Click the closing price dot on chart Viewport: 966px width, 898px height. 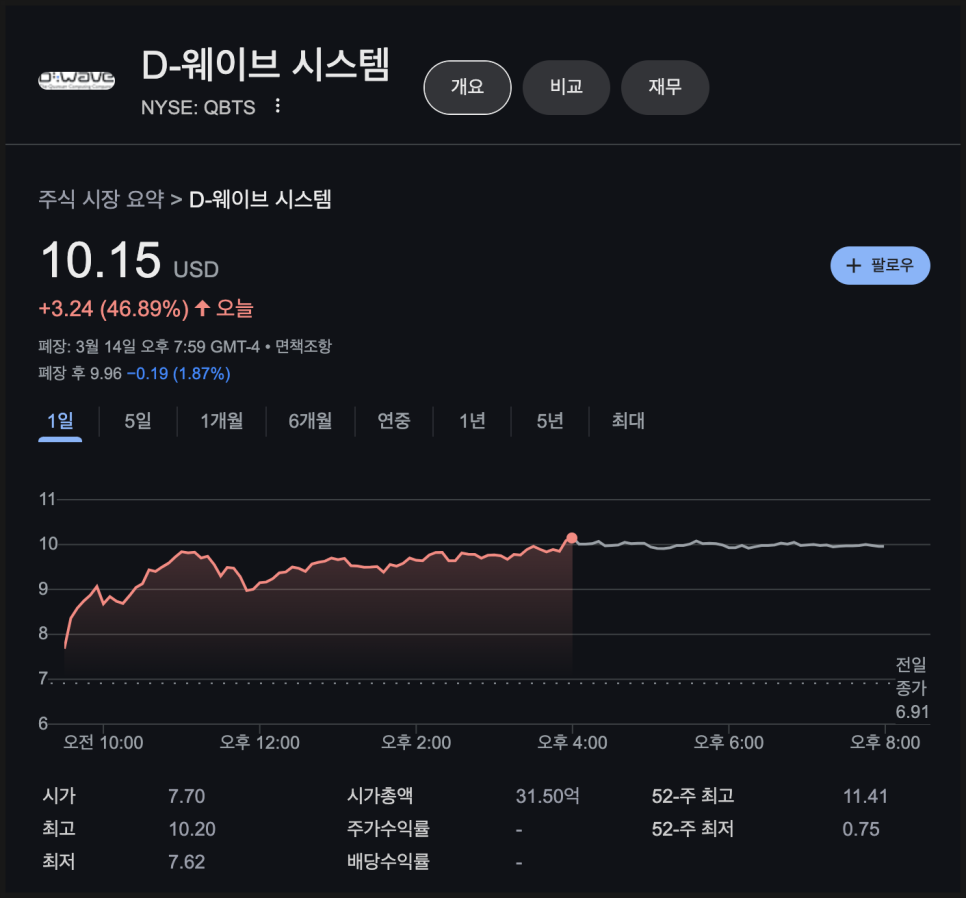[572, 538]
